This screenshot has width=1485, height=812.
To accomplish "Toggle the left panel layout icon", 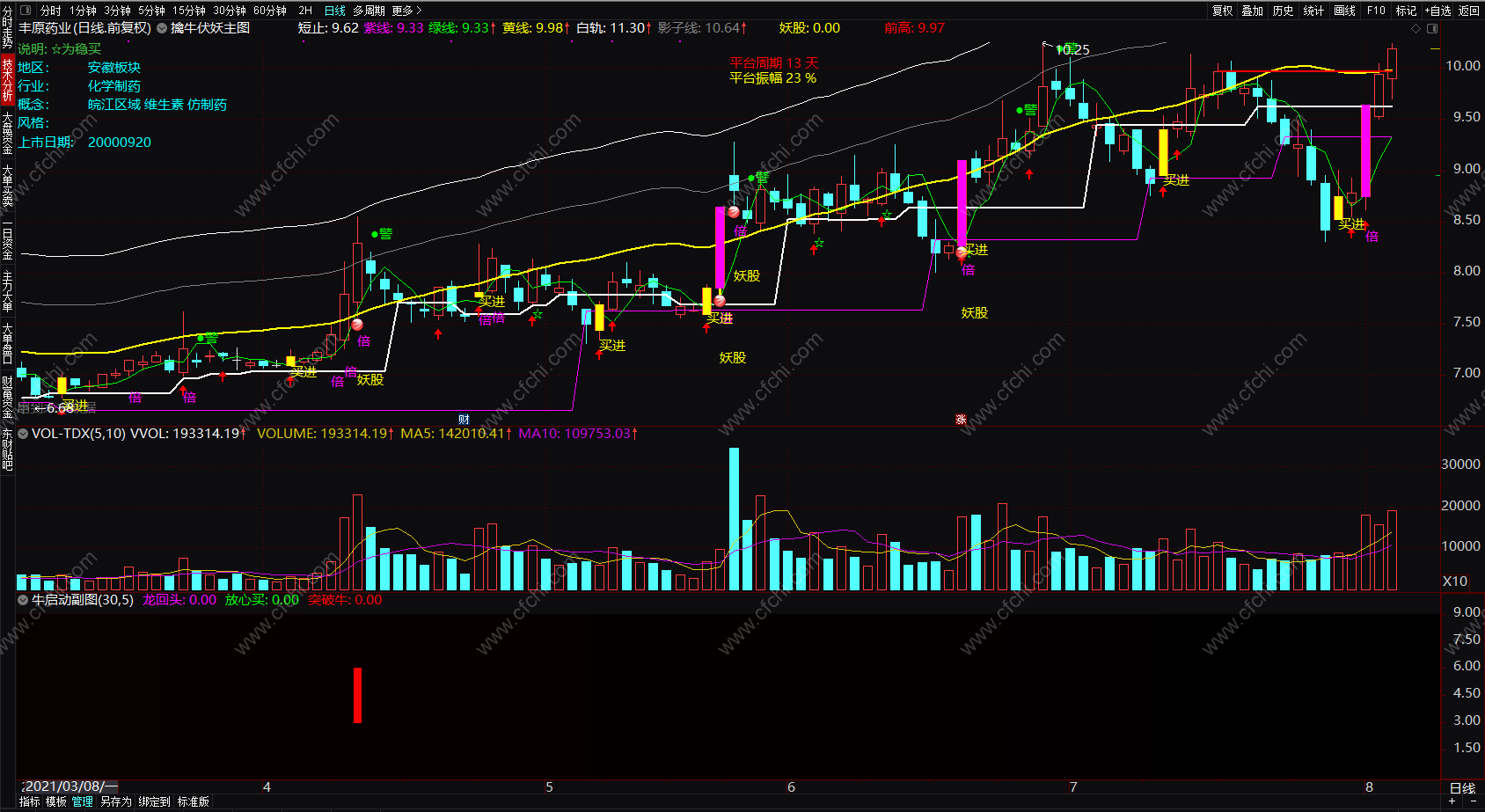I will (24, 11).
